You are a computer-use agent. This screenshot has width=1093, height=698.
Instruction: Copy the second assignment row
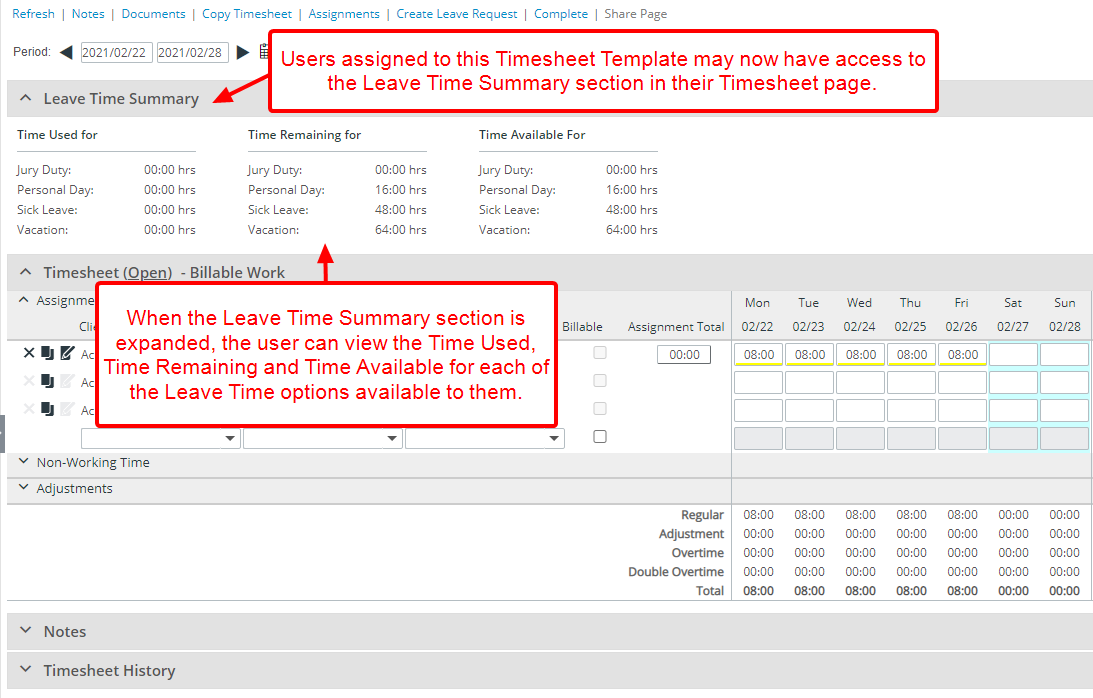click(47, 381)
